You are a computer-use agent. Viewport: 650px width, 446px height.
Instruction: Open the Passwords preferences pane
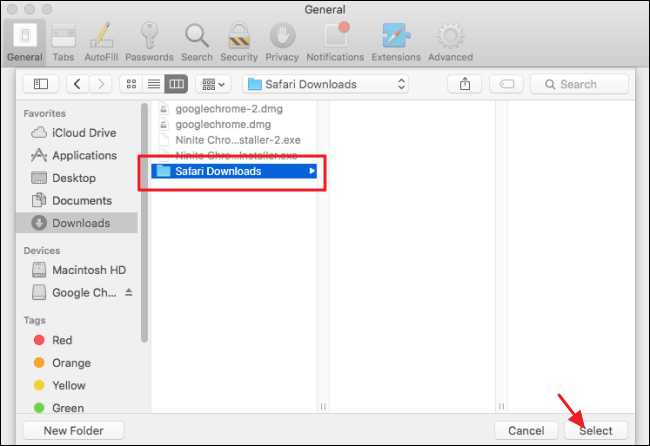pos(149,42)
